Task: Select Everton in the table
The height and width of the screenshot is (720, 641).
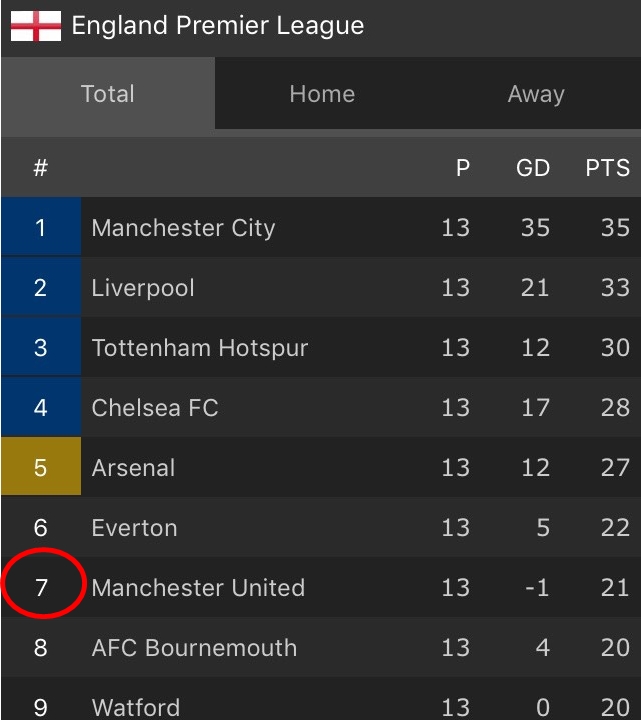Action: coord(320,527)
